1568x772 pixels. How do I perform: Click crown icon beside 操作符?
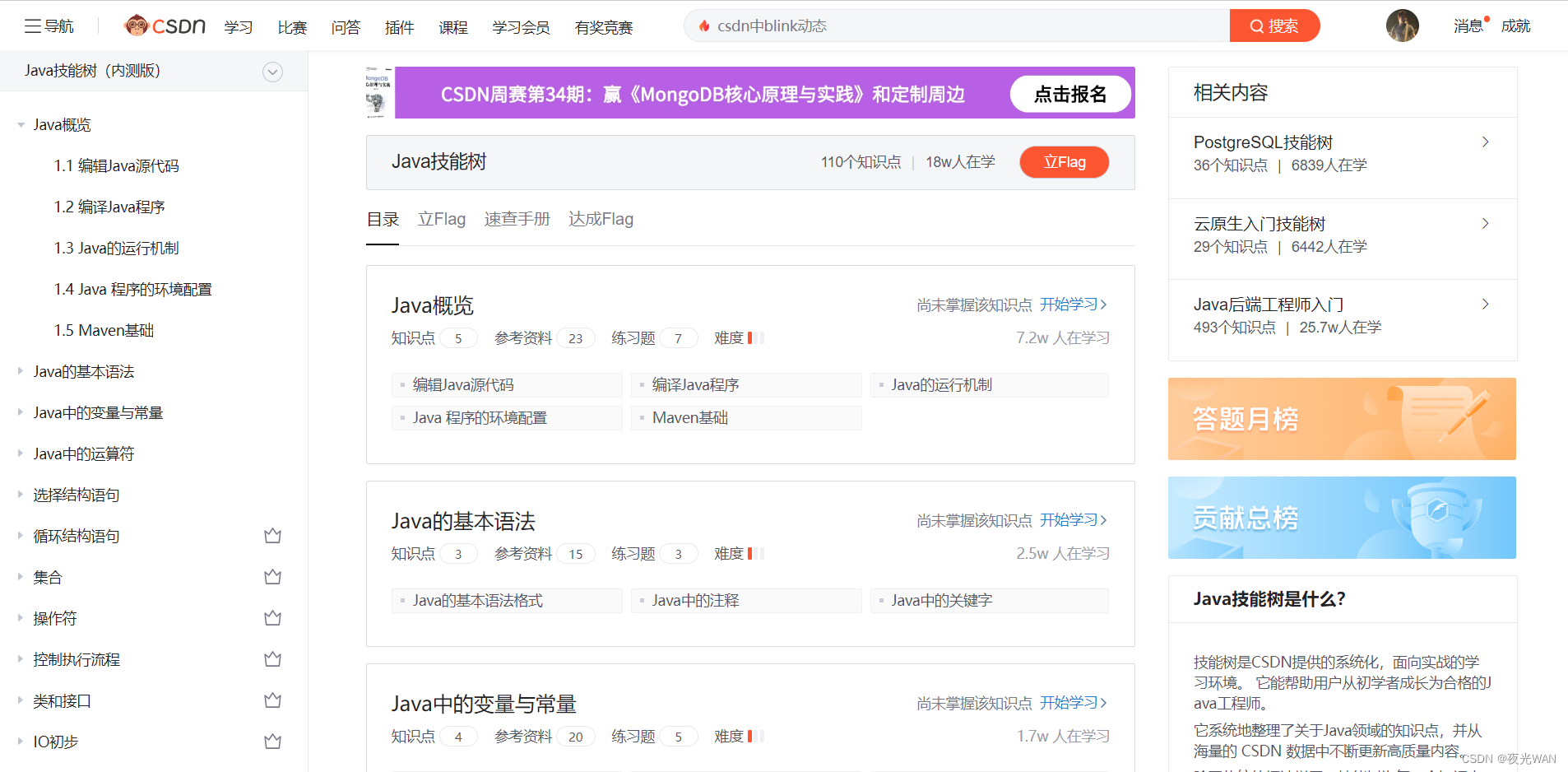click(273, 618)
